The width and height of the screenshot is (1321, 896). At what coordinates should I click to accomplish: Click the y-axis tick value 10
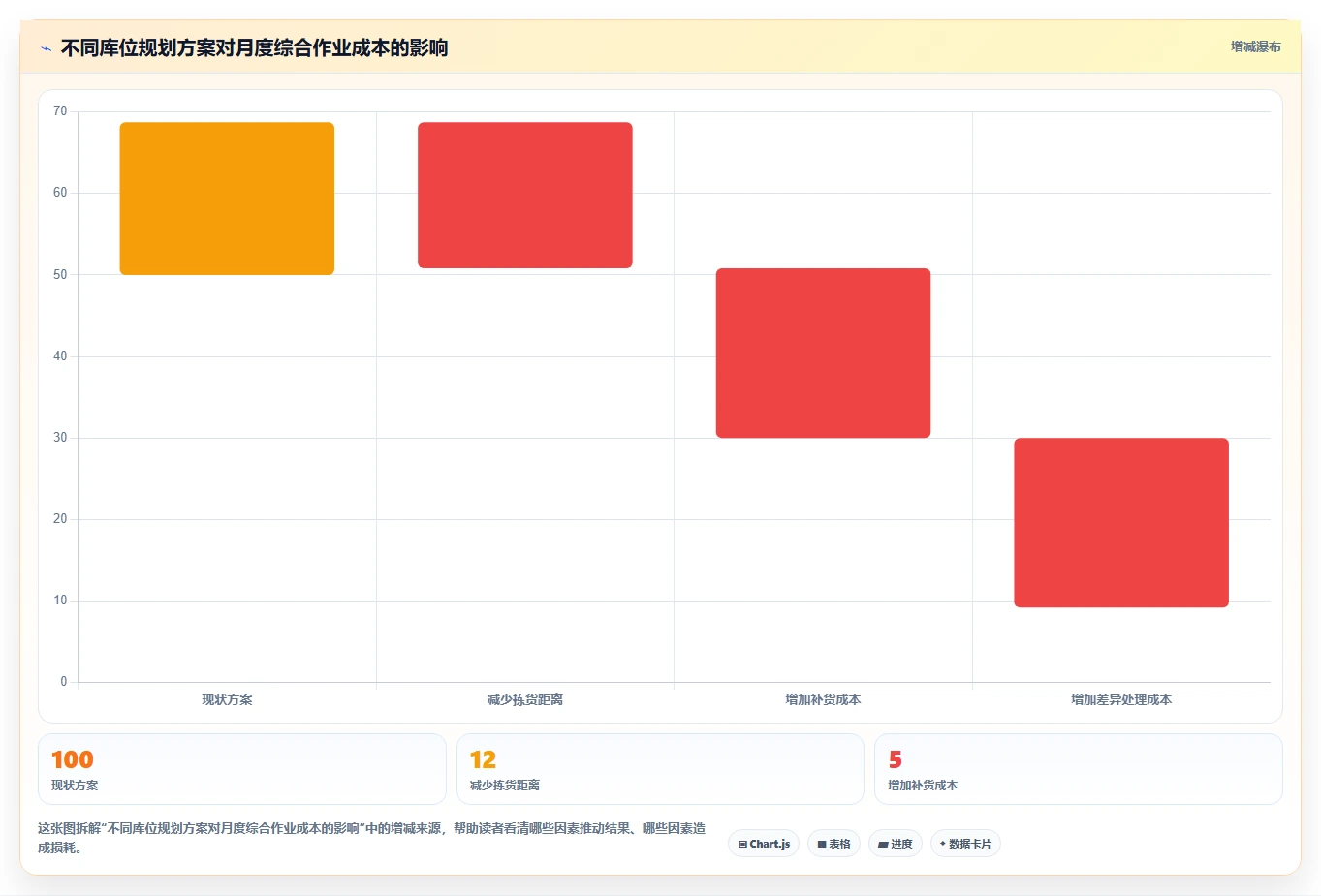click(60, 601)
